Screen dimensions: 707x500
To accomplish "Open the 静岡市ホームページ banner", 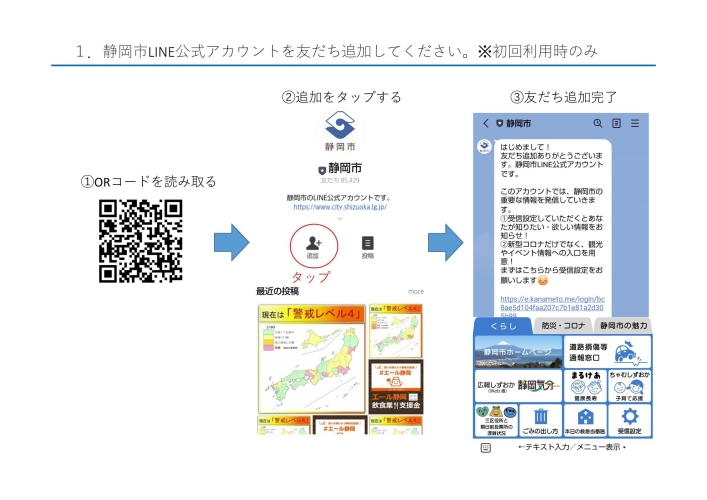I will pos(518,352).
